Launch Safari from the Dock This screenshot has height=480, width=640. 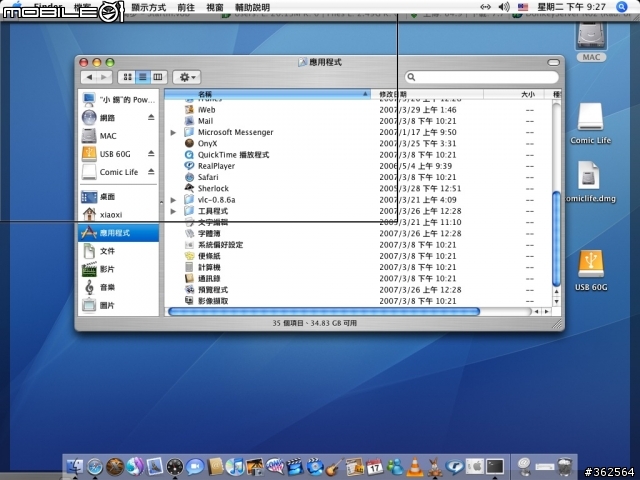click(x=95, y=466)
